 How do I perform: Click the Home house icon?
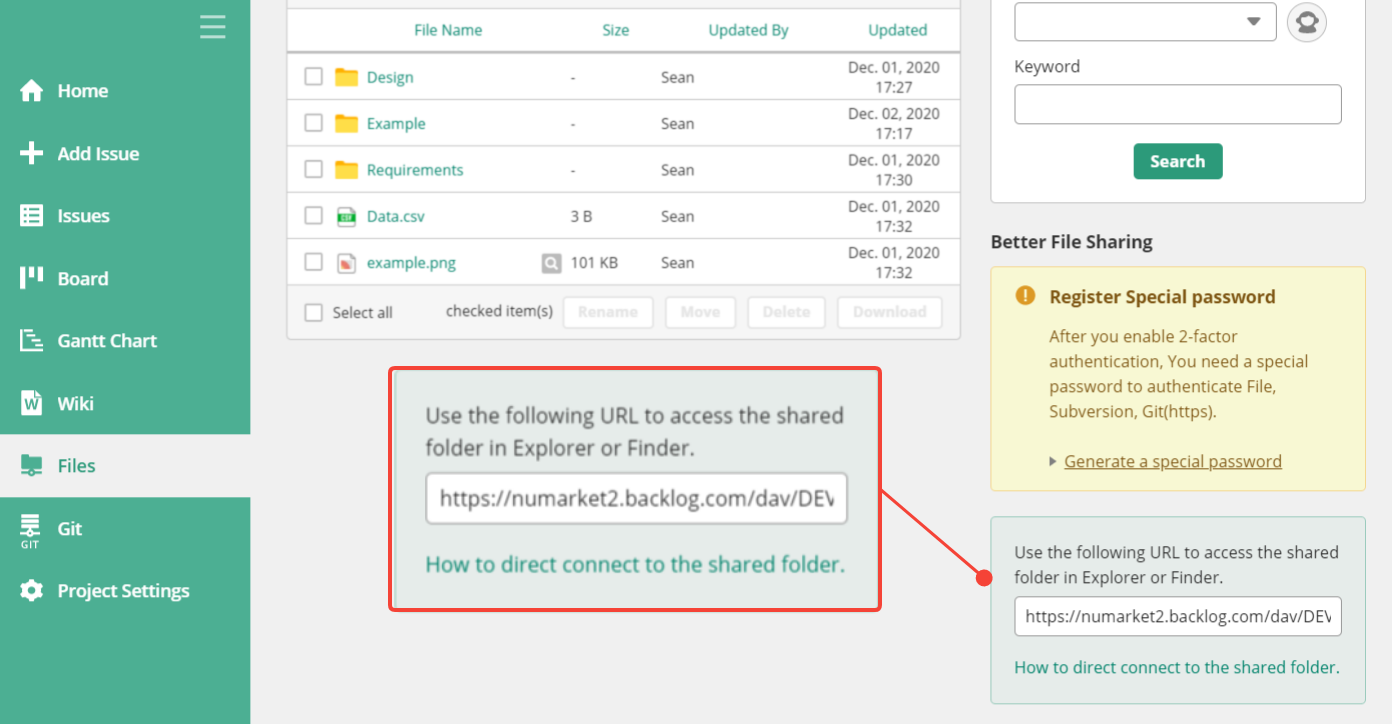click(x=31, y=91)
